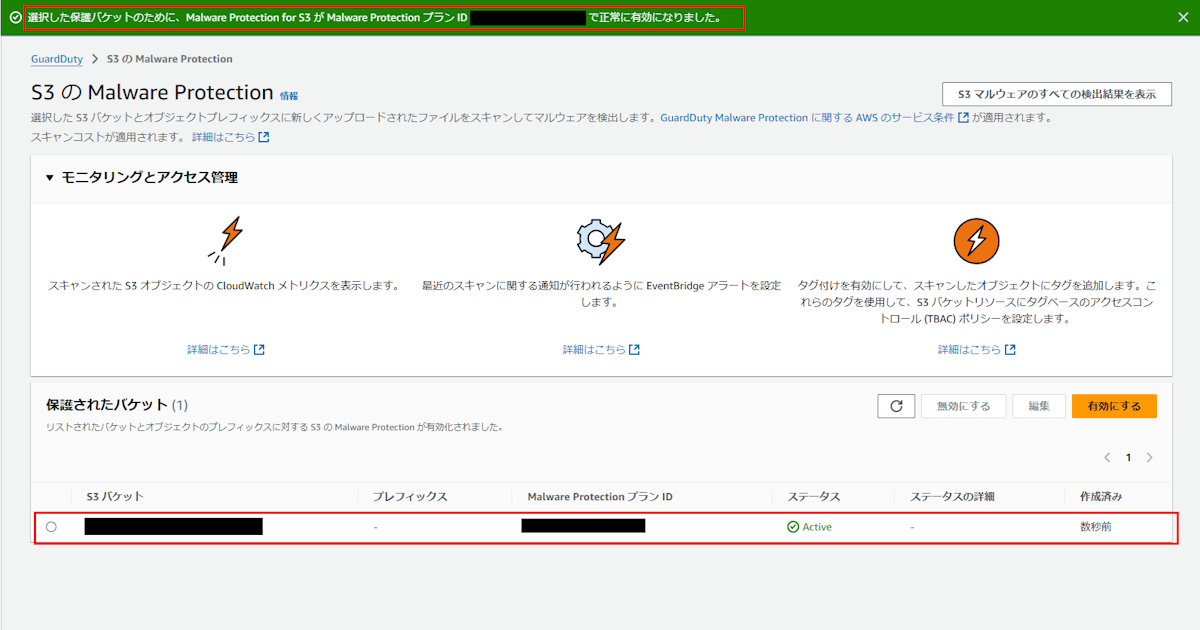Viewport: 1200px width, 630px height.
Task: Click the Active status check icon
Action: coord(793,527)
